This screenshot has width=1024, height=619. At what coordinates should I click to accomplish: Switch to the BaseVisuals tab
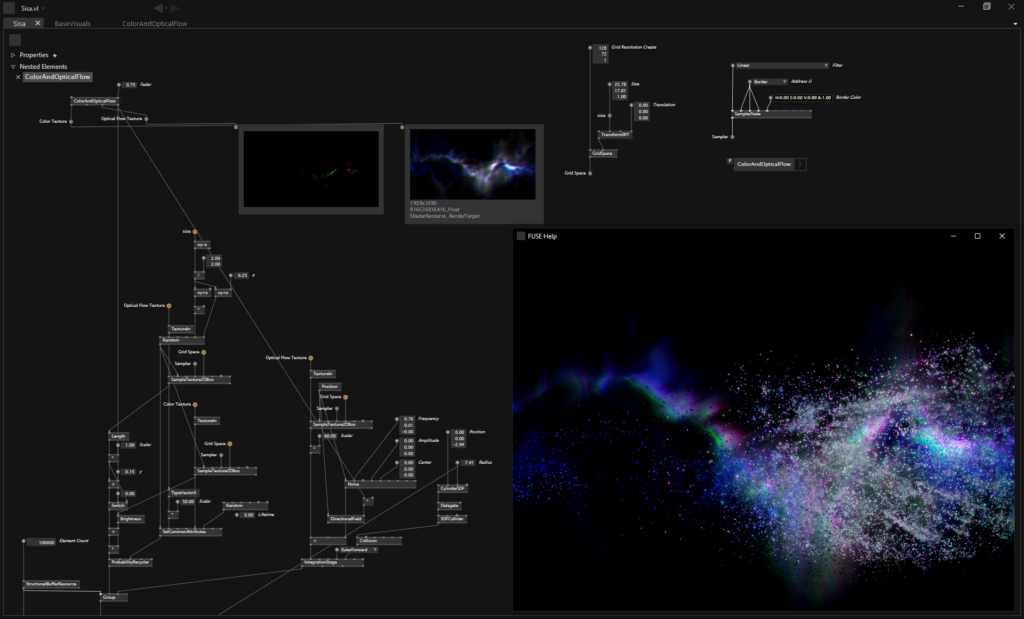click(x=71, y=22)
